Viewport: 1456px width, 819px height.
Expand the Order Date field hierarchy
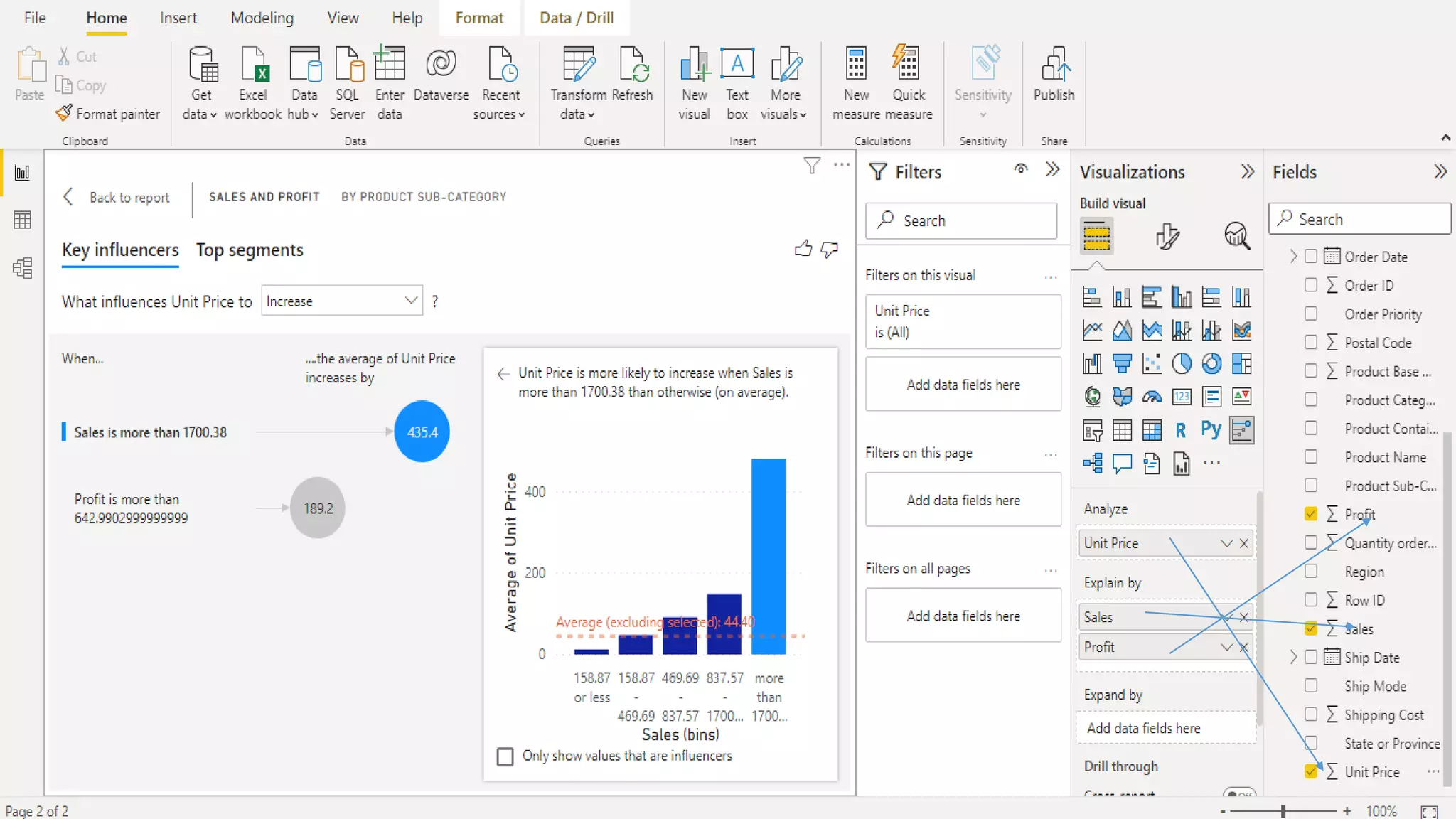tap(1293, 257)
